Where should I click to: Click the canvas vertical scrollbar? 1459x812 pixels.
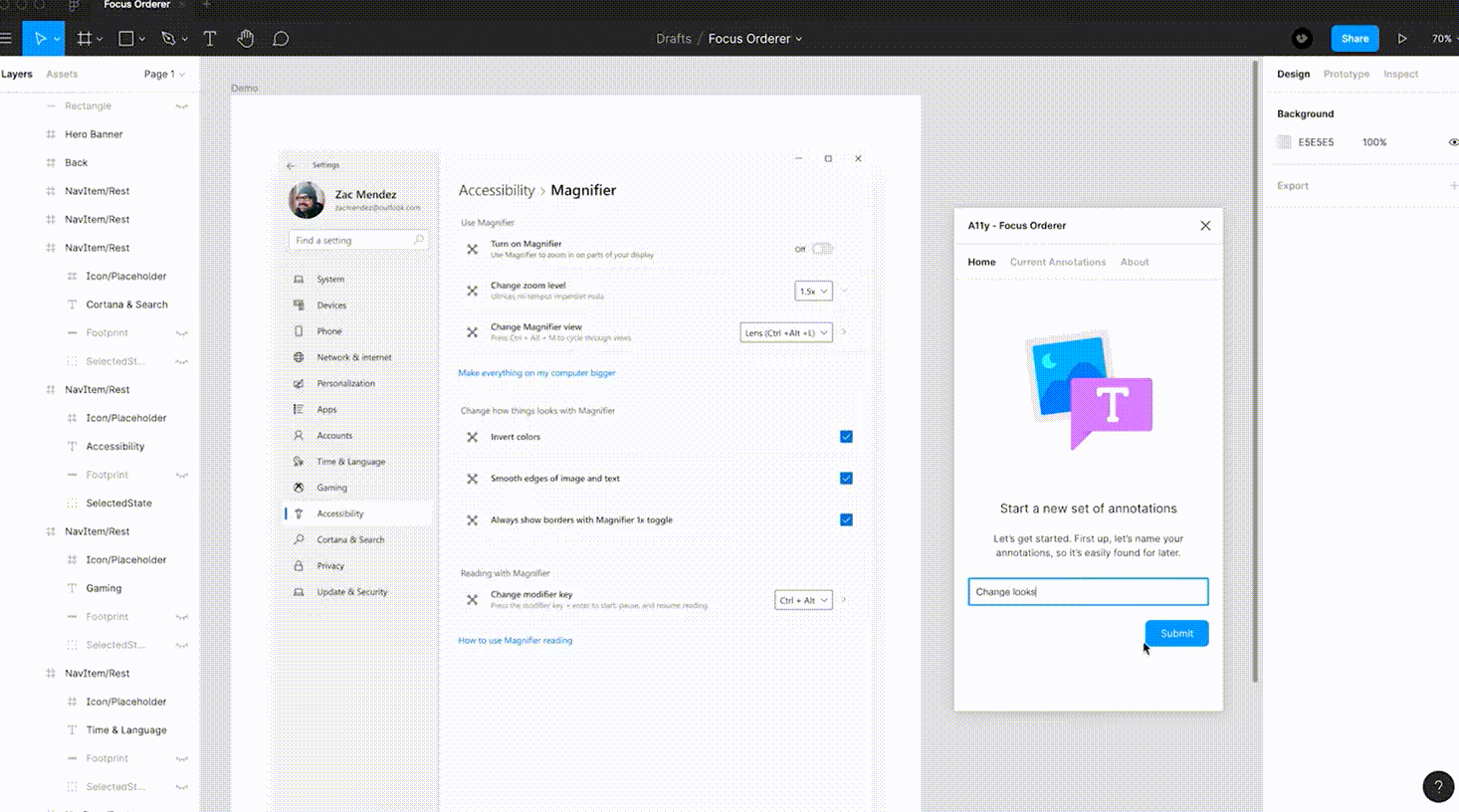point(1255,373)
